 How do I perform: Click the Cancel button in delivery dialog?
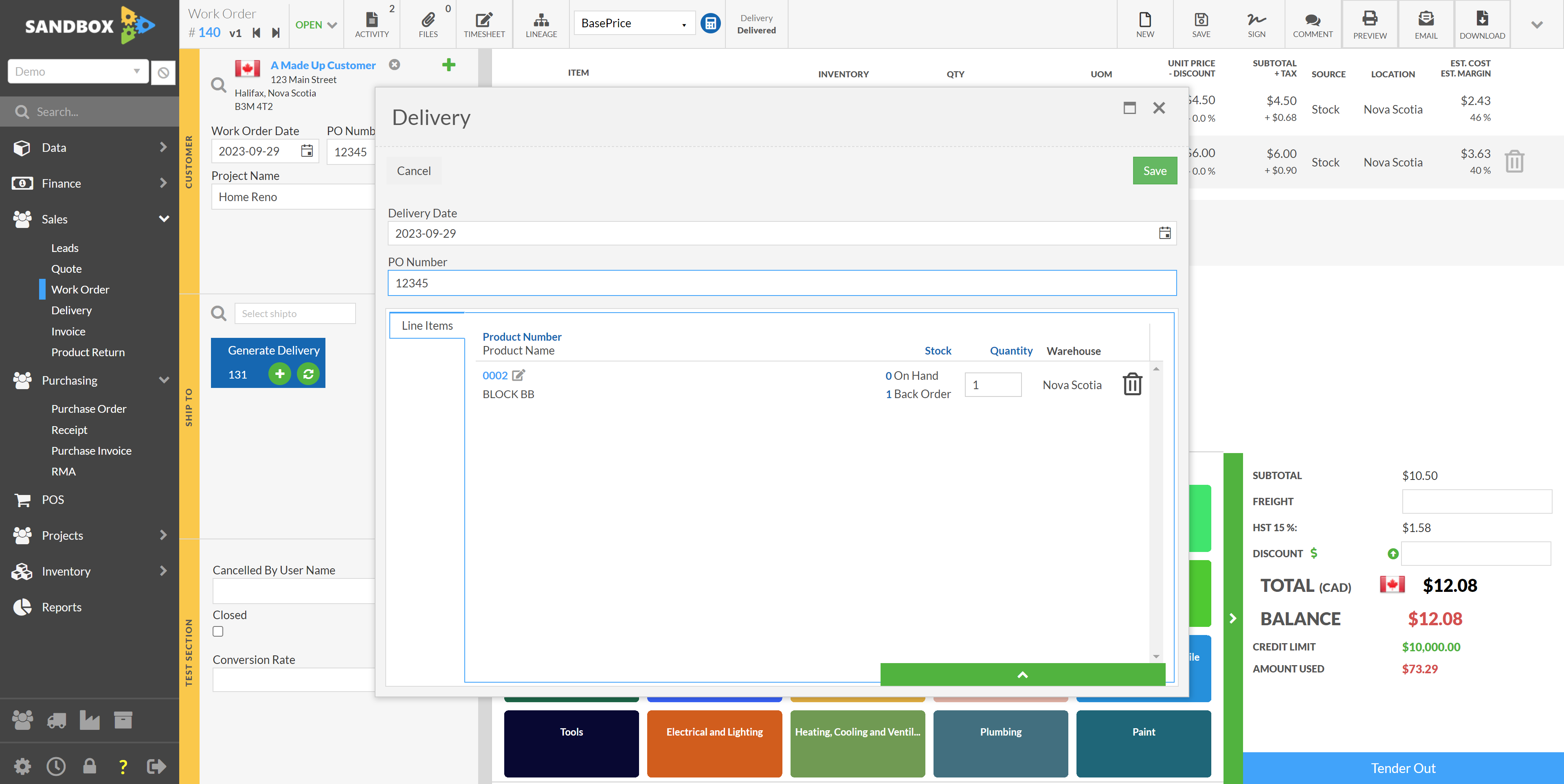(413, 170)
